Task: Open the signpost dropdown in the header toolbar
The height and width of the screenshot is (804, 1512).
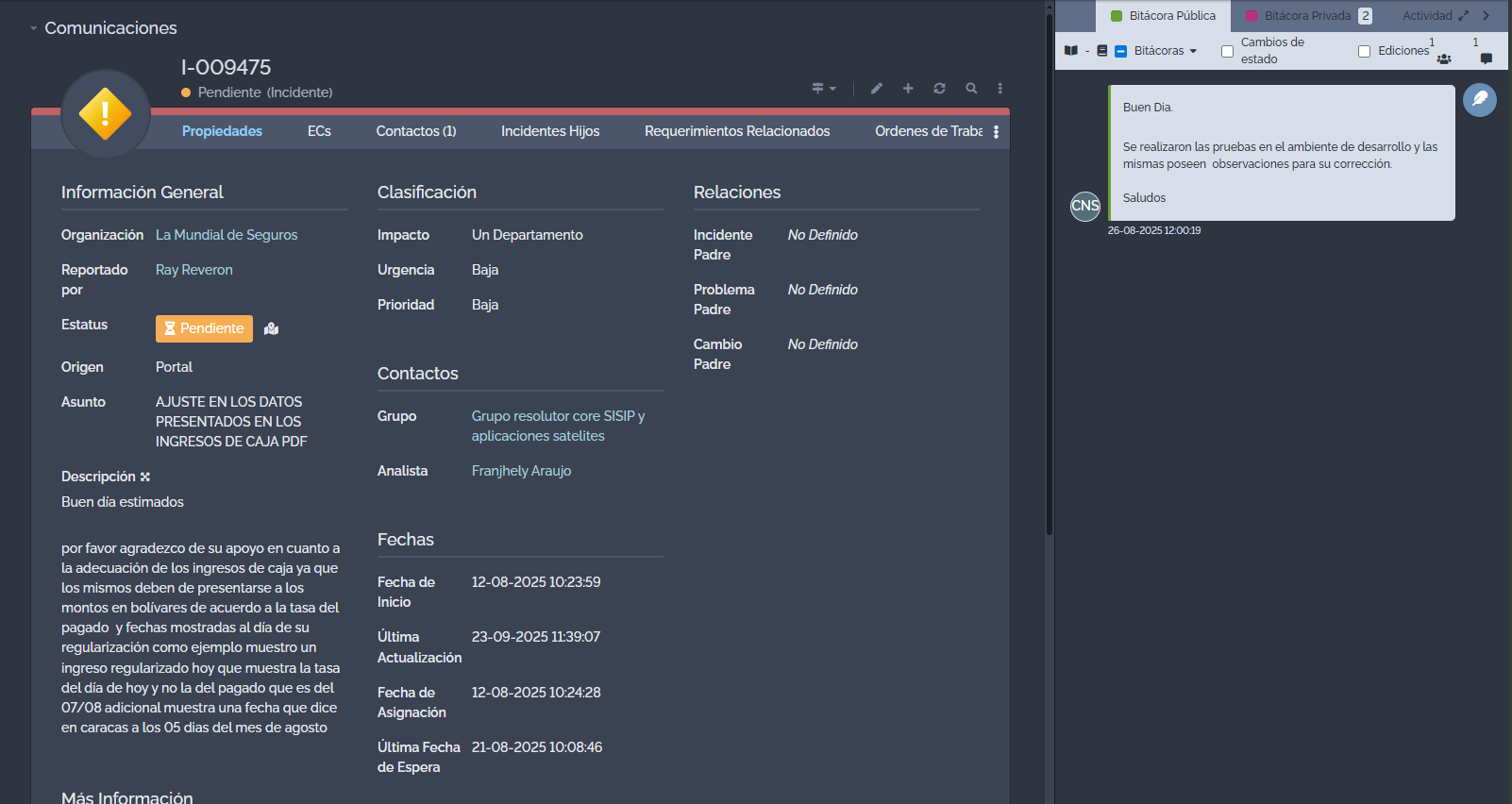Action: click(x=823, y=89)
